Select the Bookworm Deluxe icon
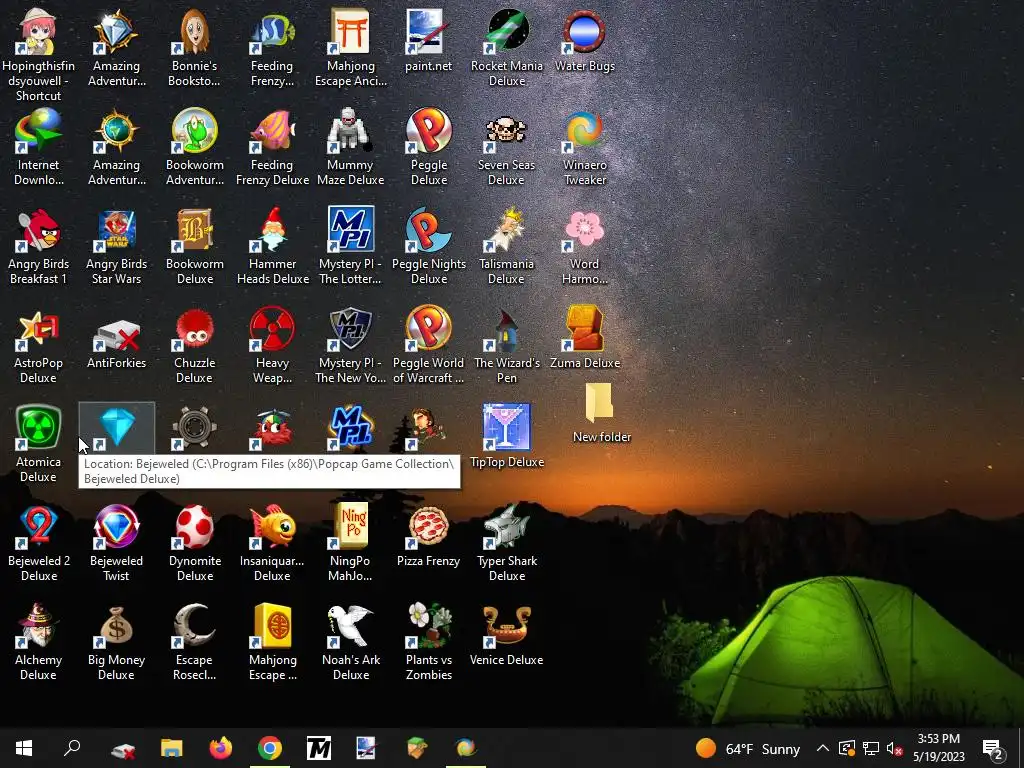This screenshot has height=768, width=1024. 195,230
